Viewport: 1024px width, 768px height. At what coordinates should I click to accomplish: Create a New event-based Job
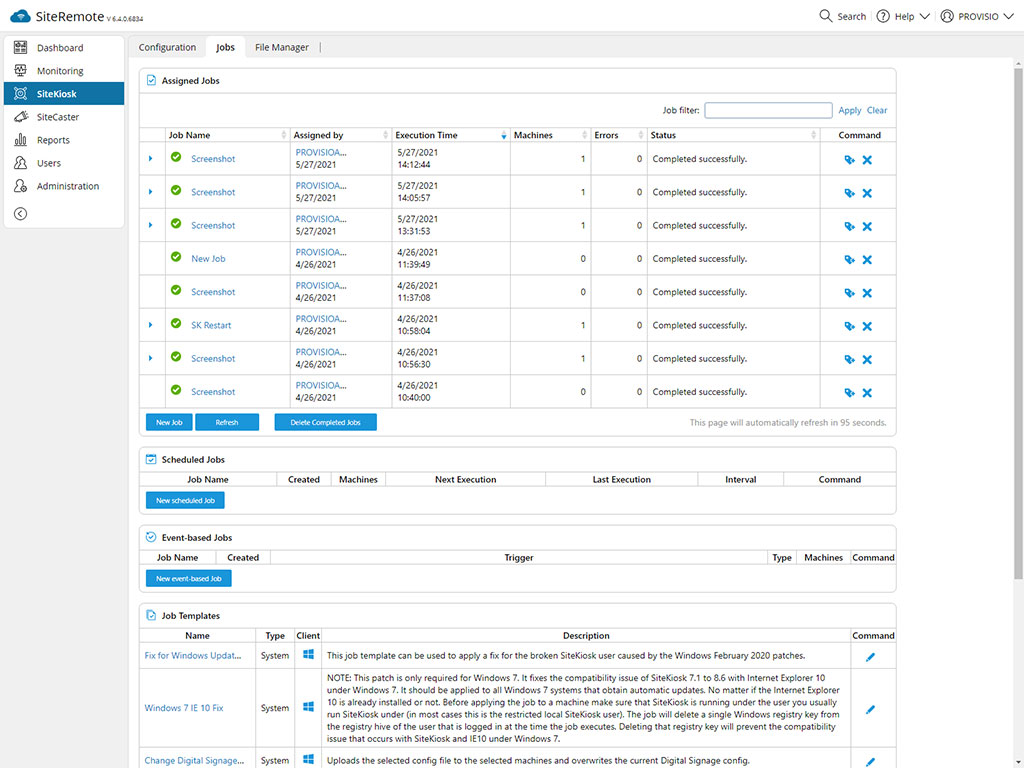pos(188,578)
